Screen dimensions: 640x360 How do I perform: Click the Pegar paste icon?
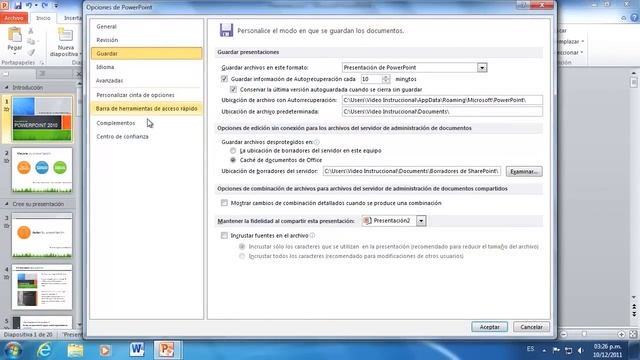[x=15, y=35]
